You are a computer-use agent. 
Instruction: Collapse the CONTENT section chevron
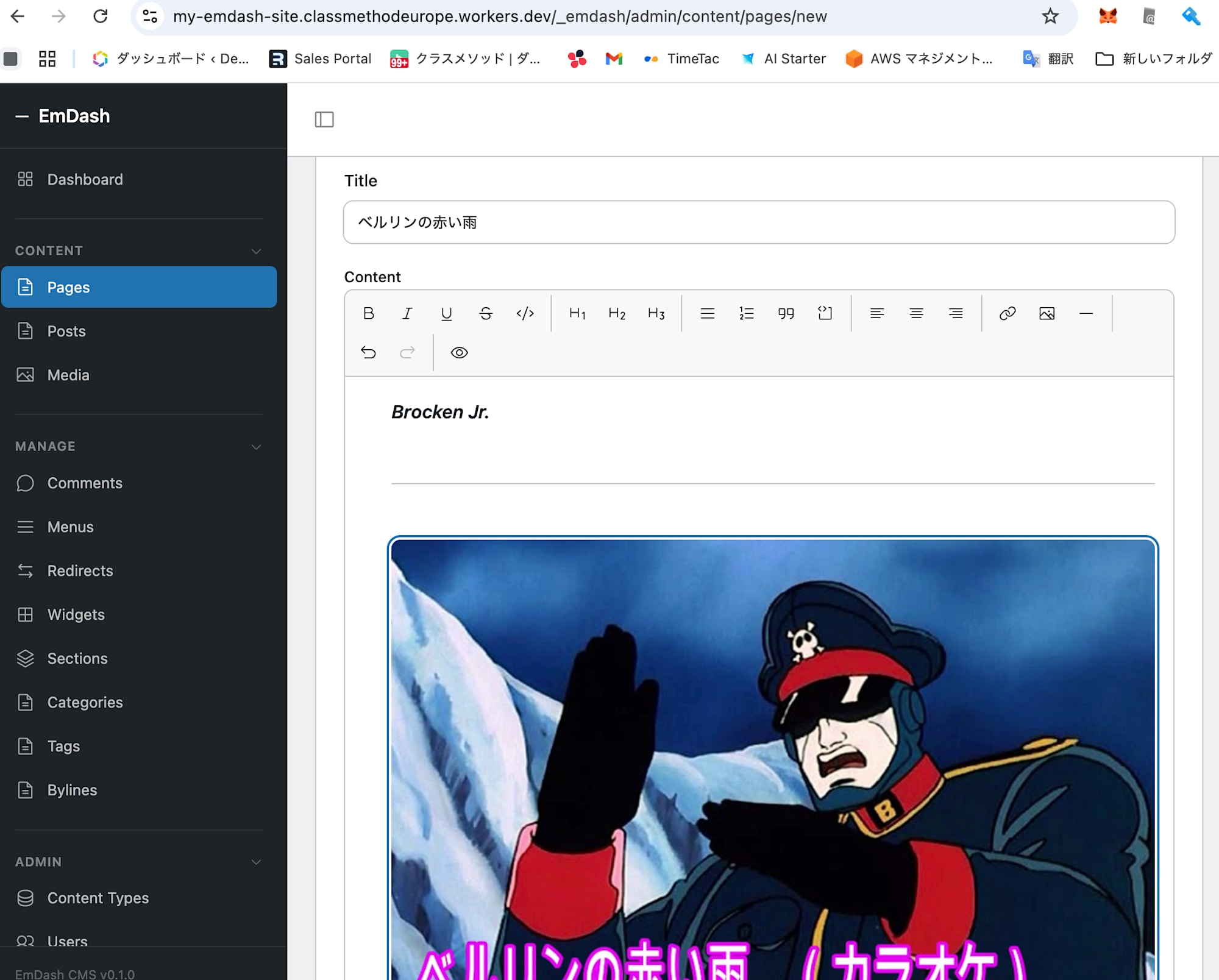pyautogui.click(x=256, y=251)
